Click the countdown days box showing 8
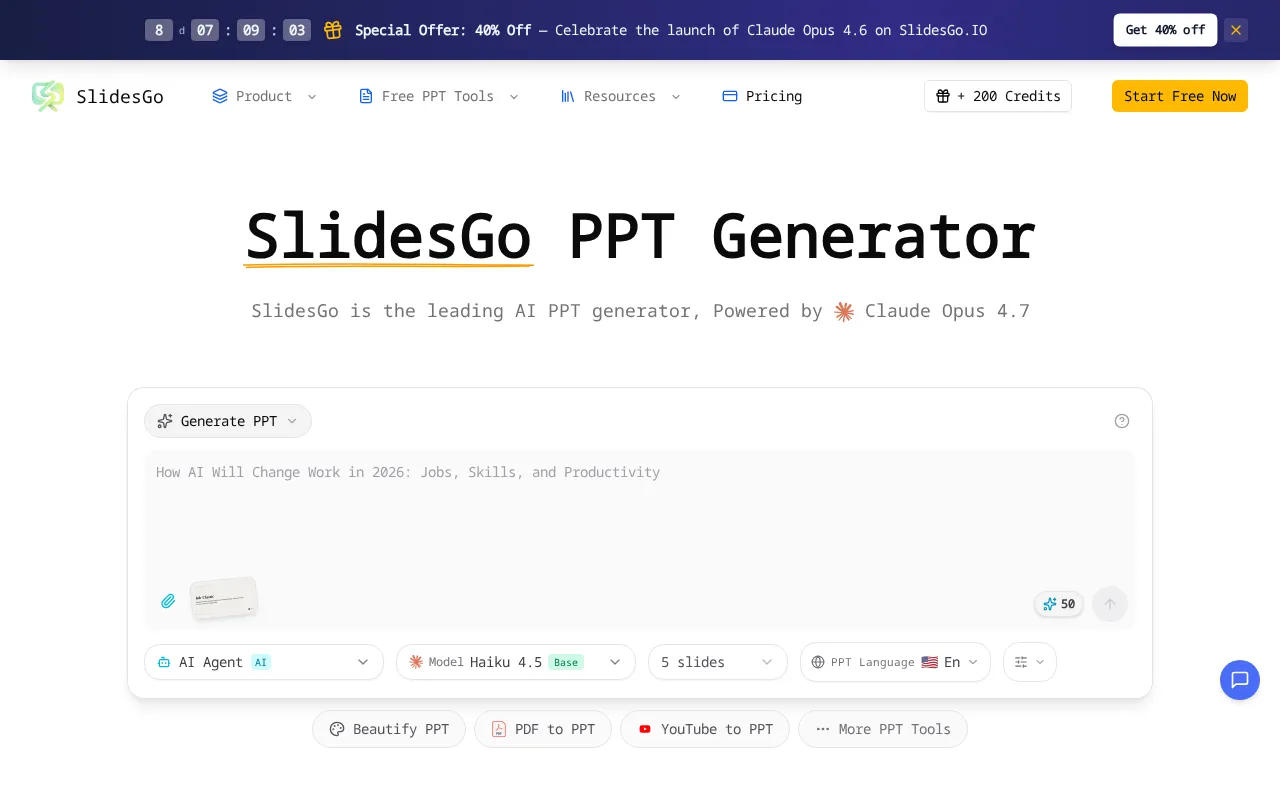This screenshot has width=1280, height=800. click(x=159, y=30)
